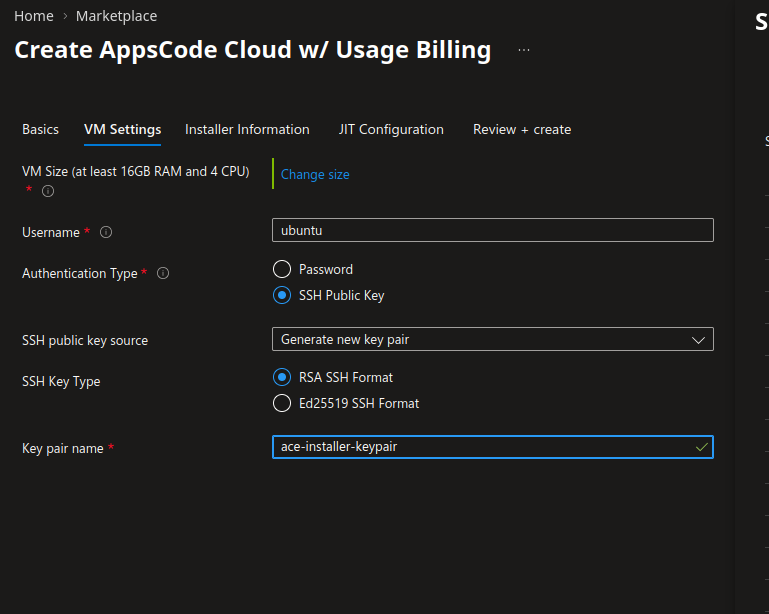Screen dimensions: 769x614
Task: Go to the JIT Configuration tab
Action: [x=391, y=129]
